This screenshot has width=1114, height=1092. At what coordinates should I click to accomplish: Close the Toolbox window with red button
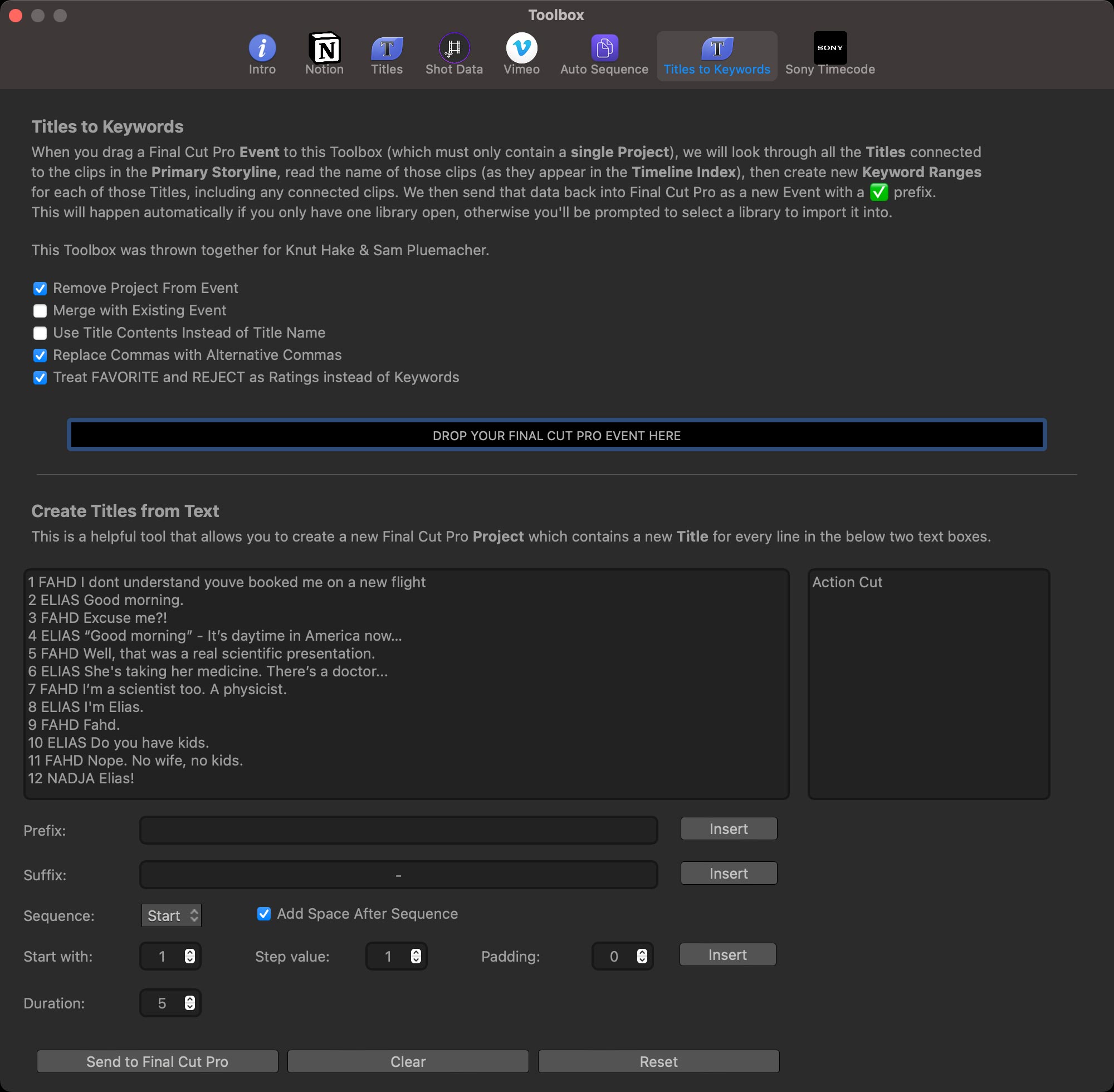click(16, 16)
